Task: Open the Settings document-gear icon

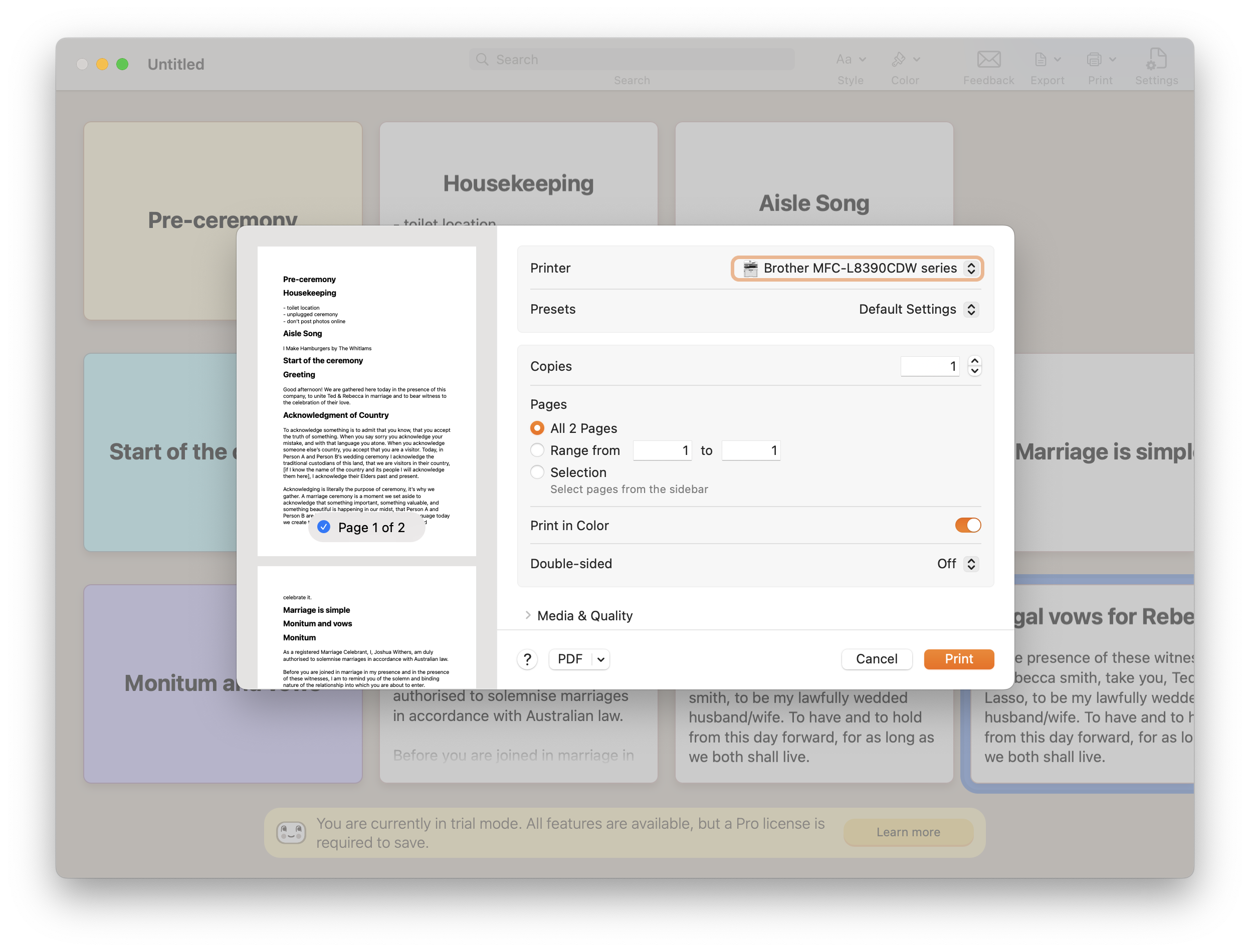Action: point(1156,60)
